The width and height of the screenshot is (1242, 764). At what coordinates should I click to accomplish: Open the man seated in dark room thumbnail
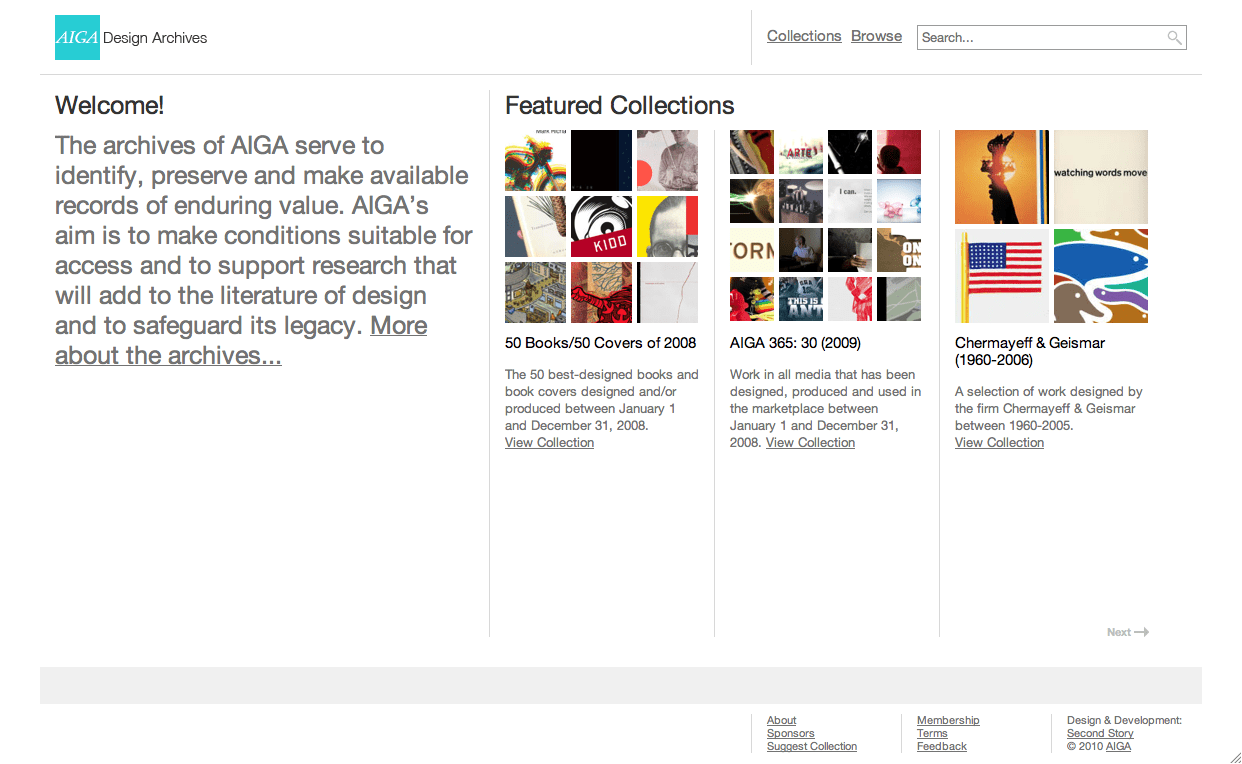point(801,250)
